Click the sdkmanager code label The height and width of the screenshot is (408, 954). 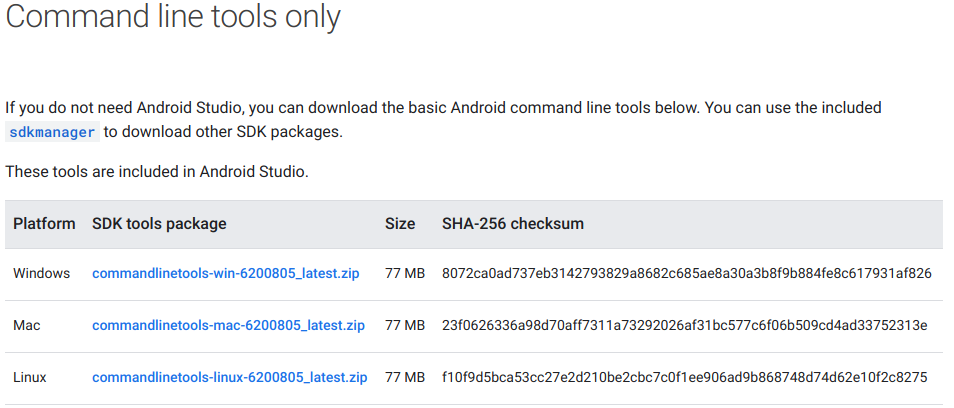[53, 132]
